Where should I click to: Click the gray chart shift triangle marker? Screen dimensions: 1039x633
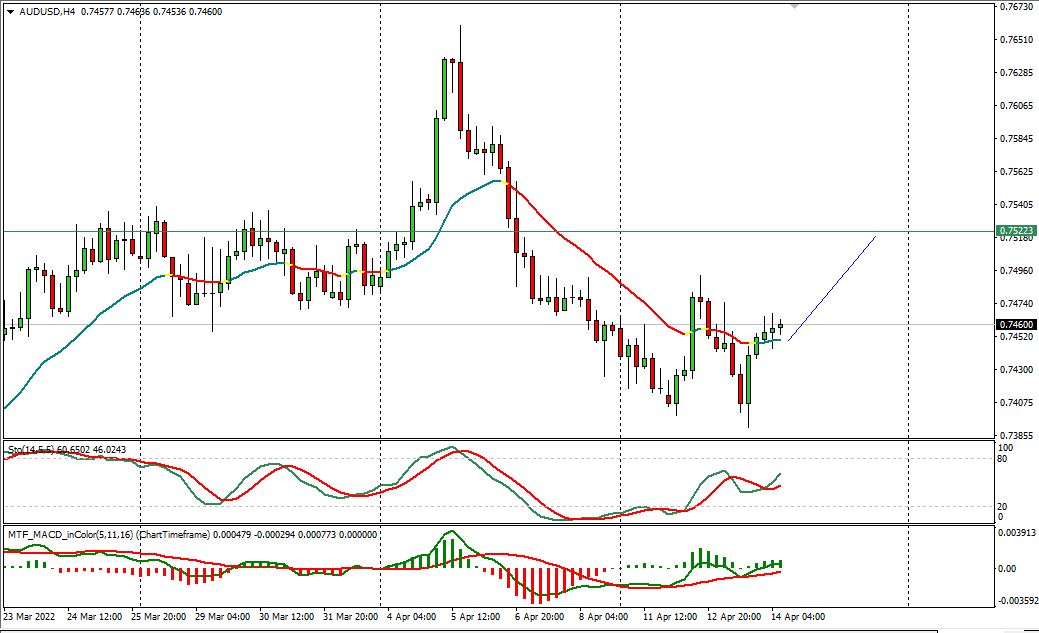794,7
